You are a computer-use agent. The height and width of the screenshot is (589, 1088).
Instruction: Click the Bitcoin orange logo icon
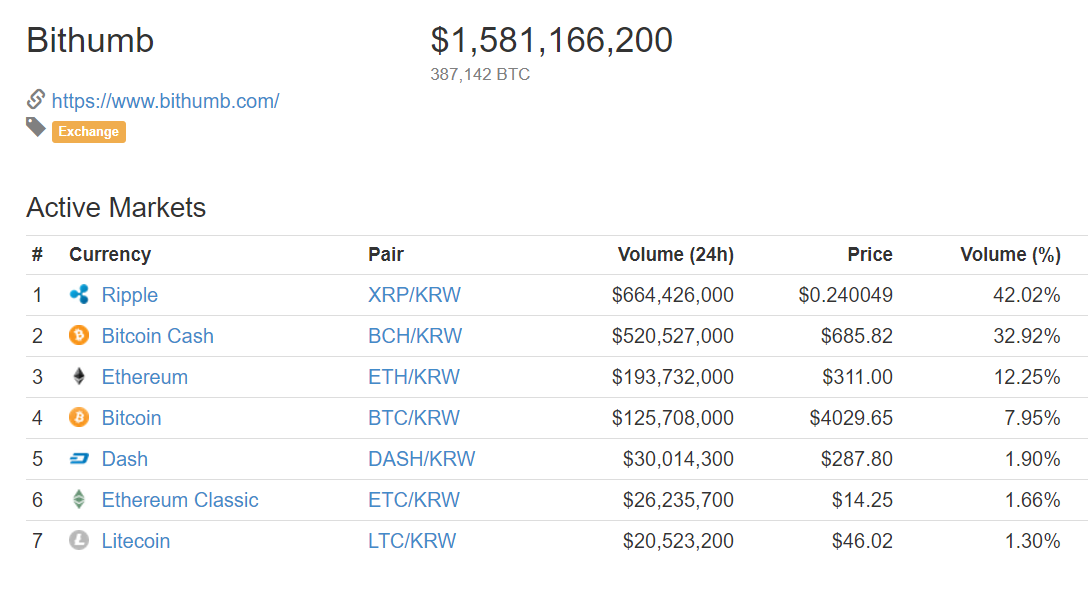[x=79, y=418]
